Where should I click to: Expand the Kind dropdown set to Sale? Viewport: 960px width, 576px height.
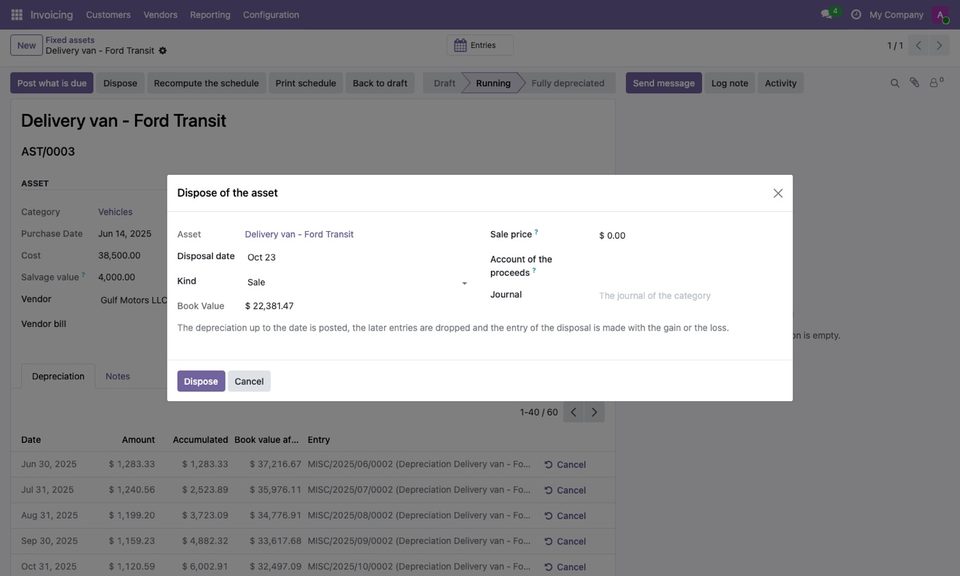(358, 282)
